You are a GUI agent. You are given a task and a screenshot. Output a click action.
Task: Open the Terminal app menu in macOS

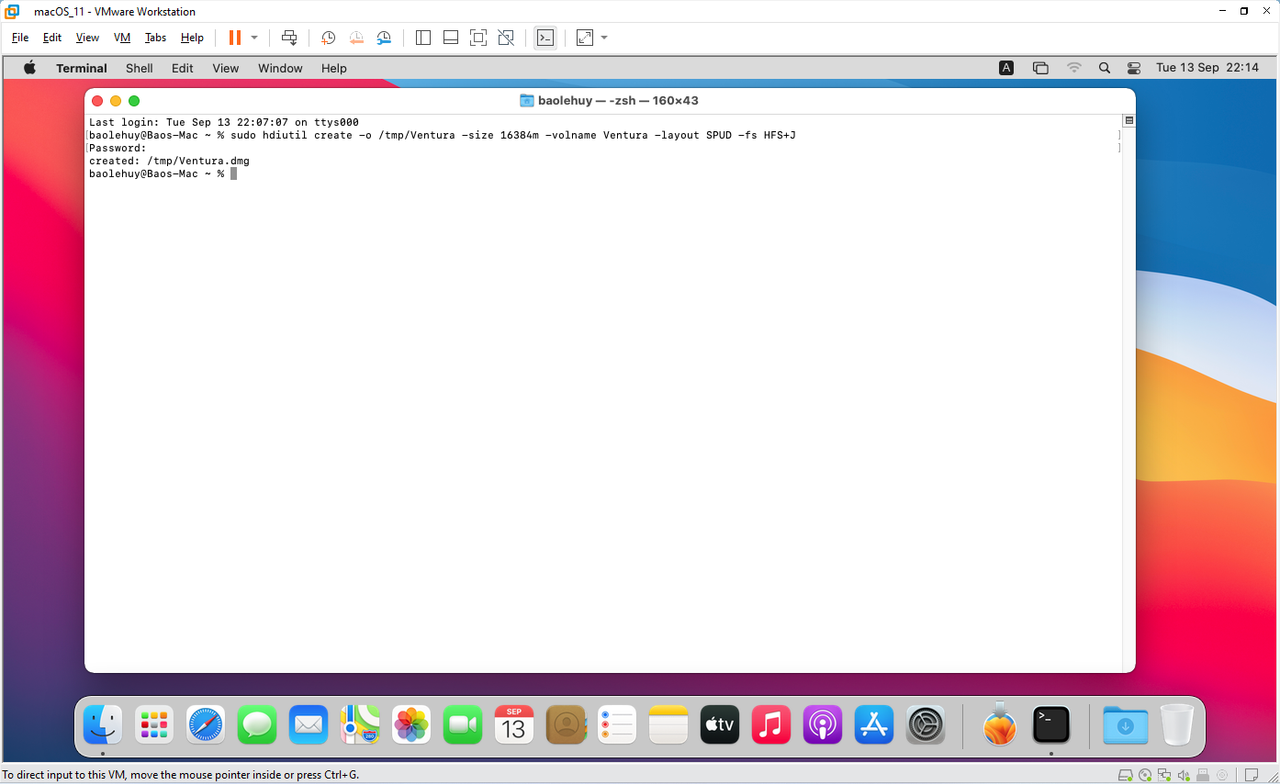81,68
